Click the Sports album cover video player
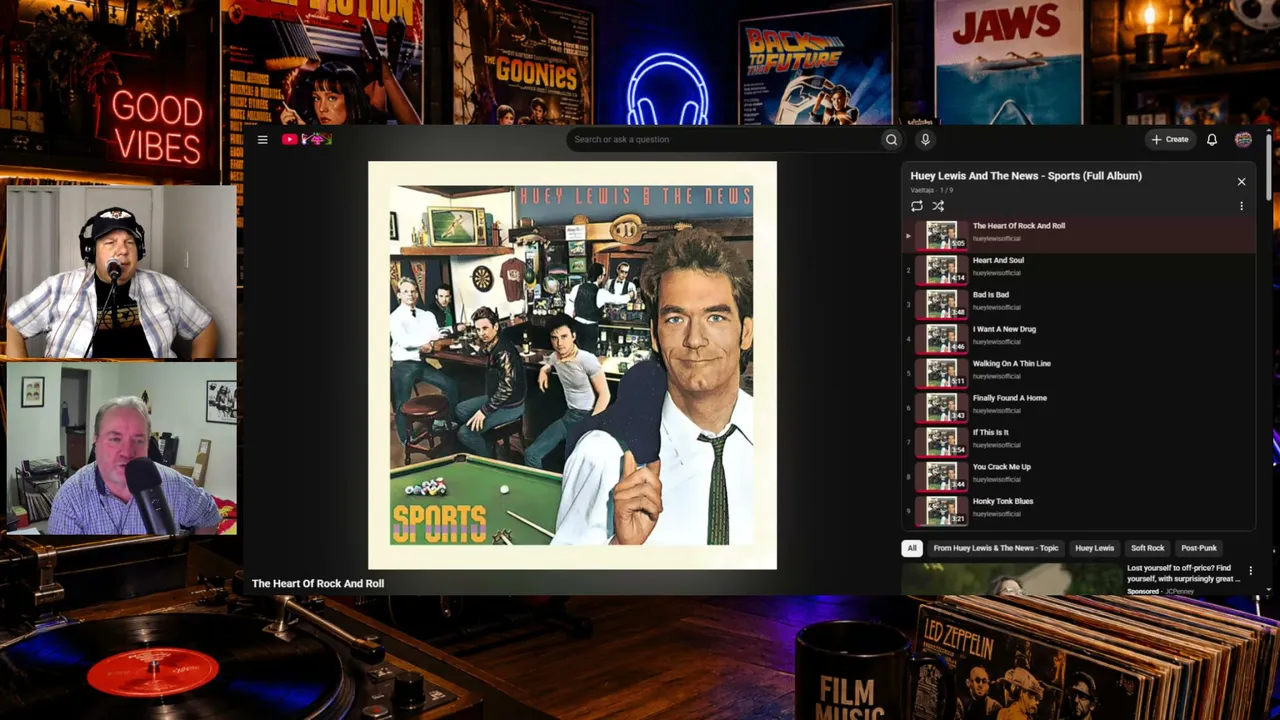The width and height of the screenshot is (1280, 720). 572,365
